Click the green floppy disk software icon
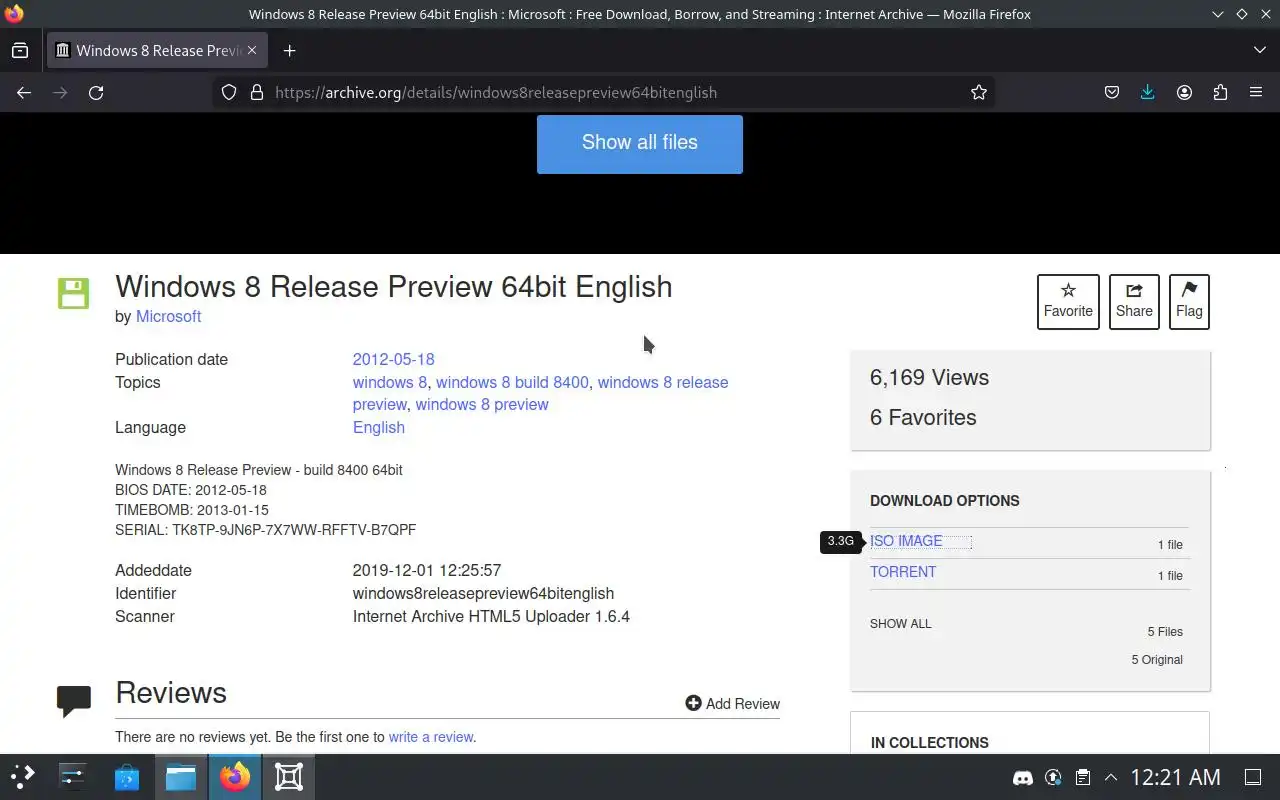The width and height of the screenshot is (1280, 800). pos(74,293)
